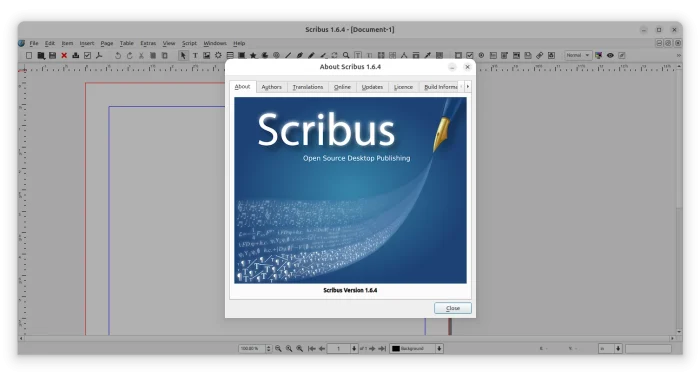Select the Image Frame tool
This screenshot has height=377, width=700.
click(x=207, y=55)
